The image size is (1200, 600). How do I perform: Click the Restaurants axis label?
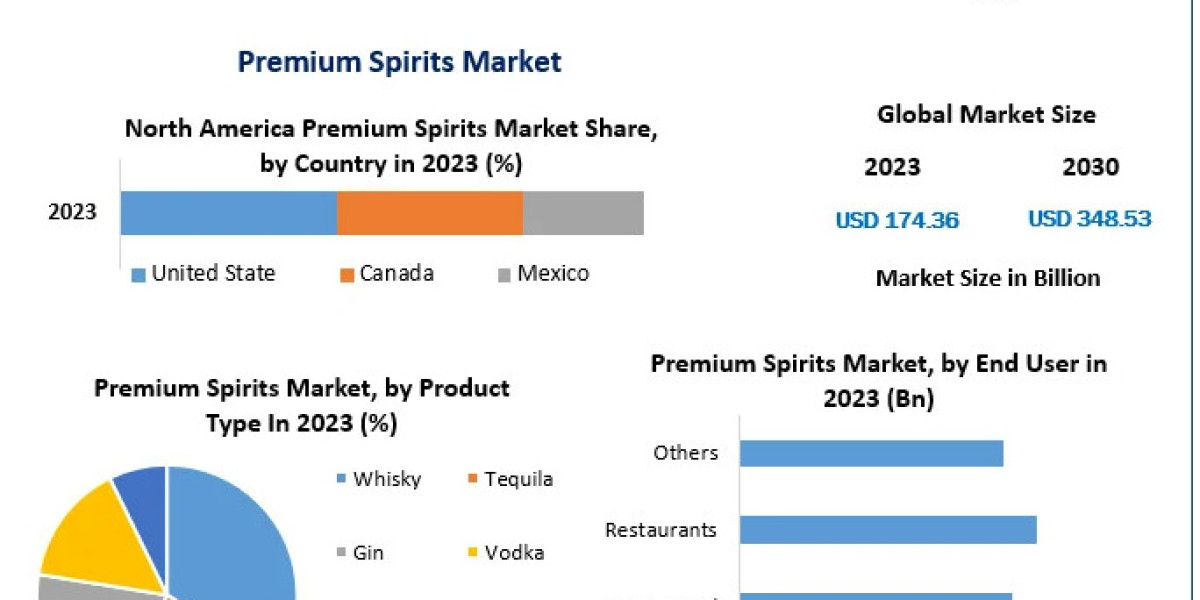(661, 530)
